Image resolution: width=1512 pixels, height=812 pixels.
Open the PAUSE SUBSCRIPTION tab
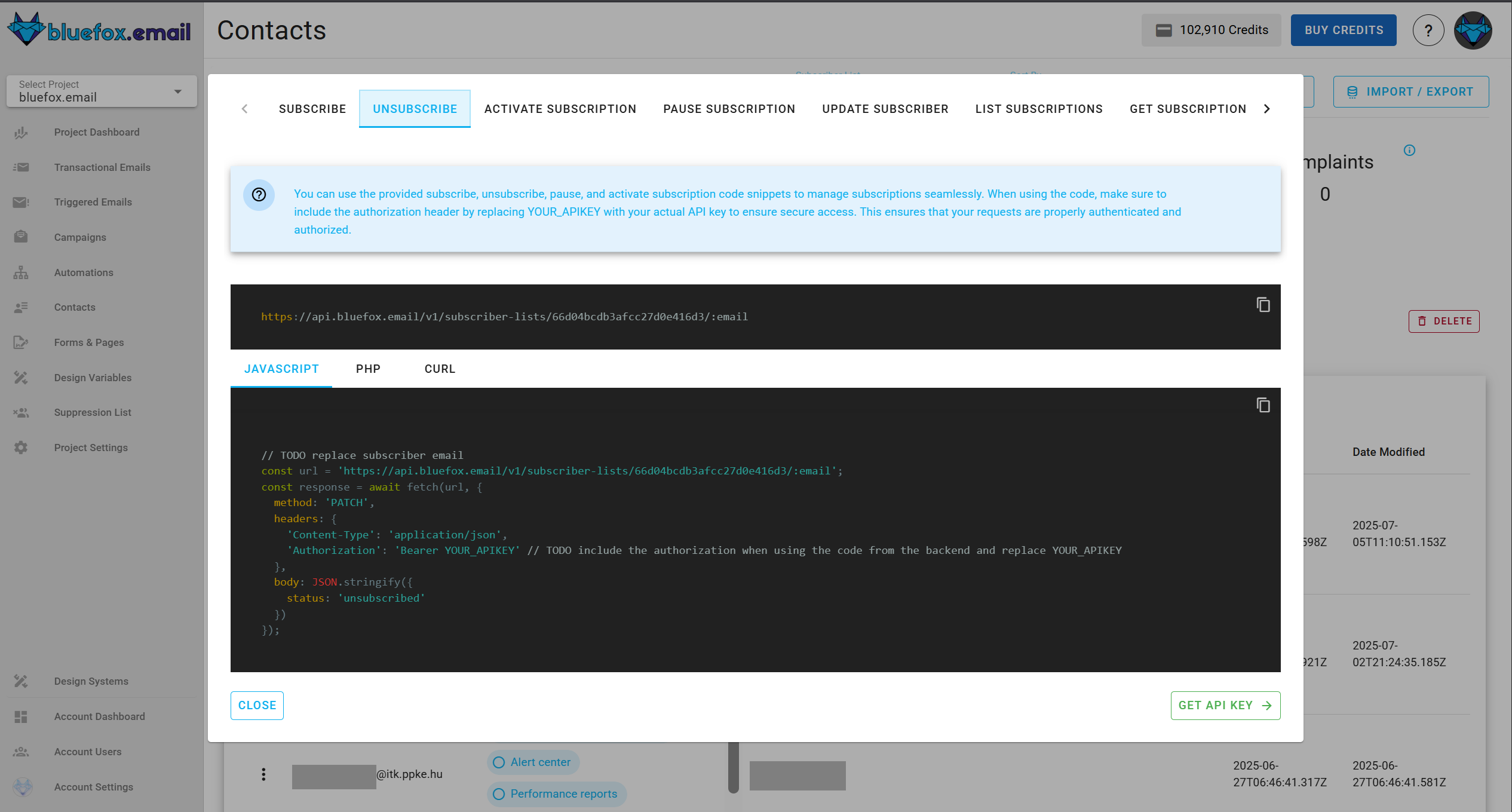pyautogui.click(x=729, y=109)
